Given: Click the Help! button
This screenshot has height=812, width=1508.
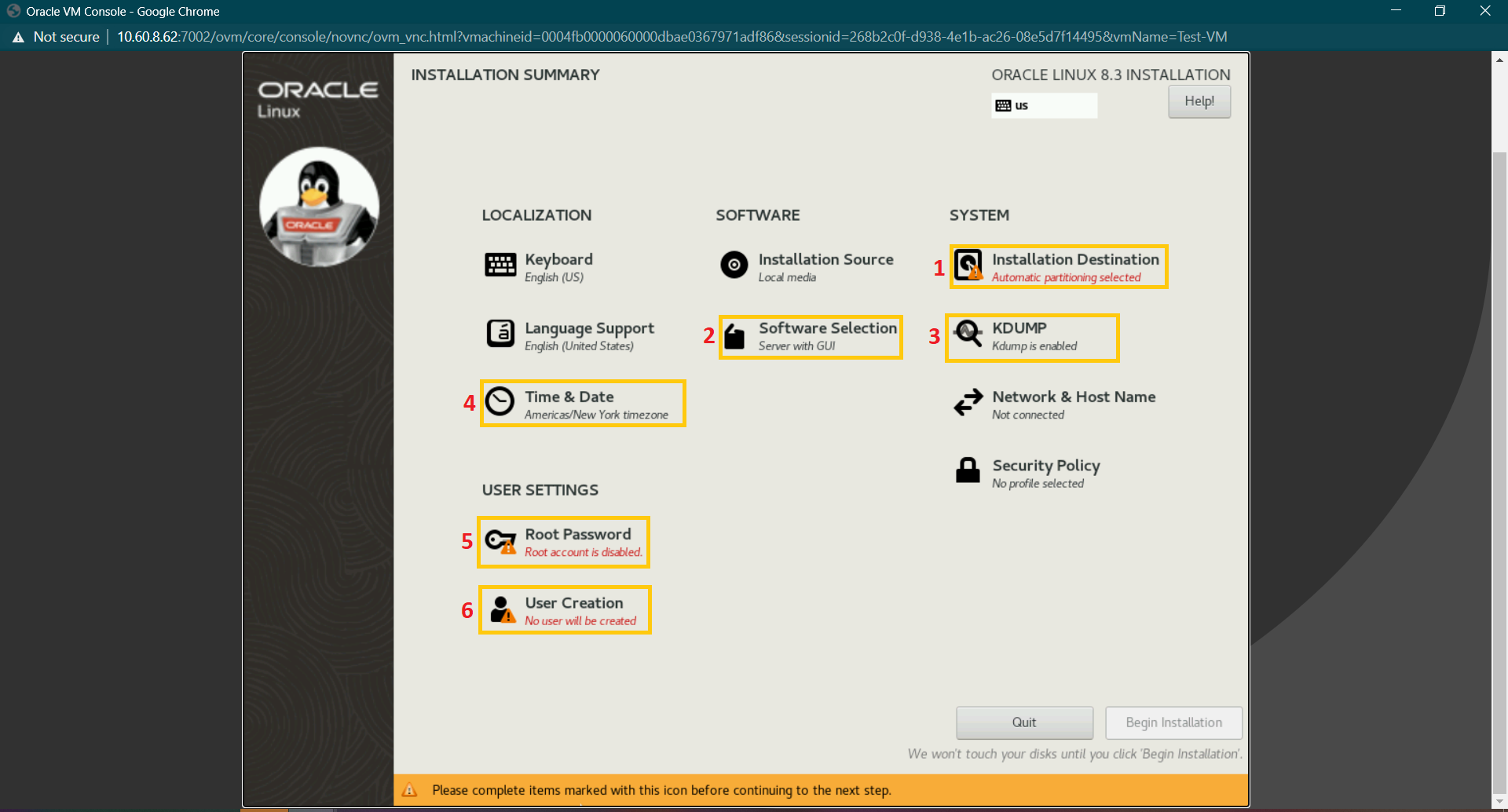Looking at the screenshot, I should pos(1199,101).
